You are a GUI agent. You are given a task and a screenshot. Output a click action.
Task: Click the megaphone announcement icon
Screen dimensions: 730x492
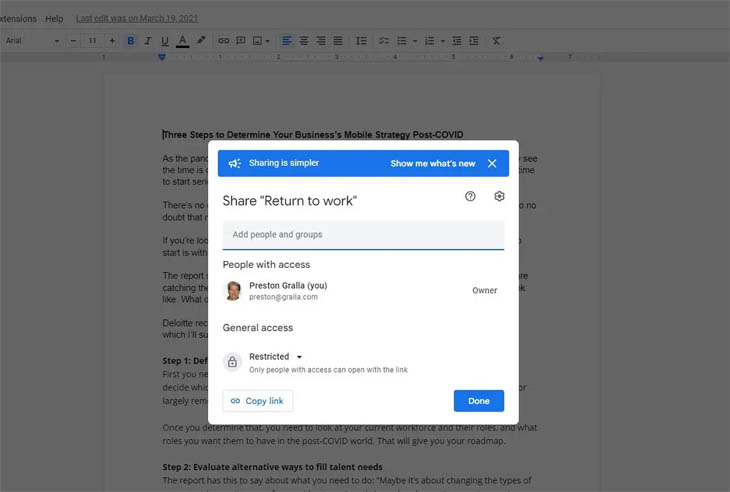(234, 163)
